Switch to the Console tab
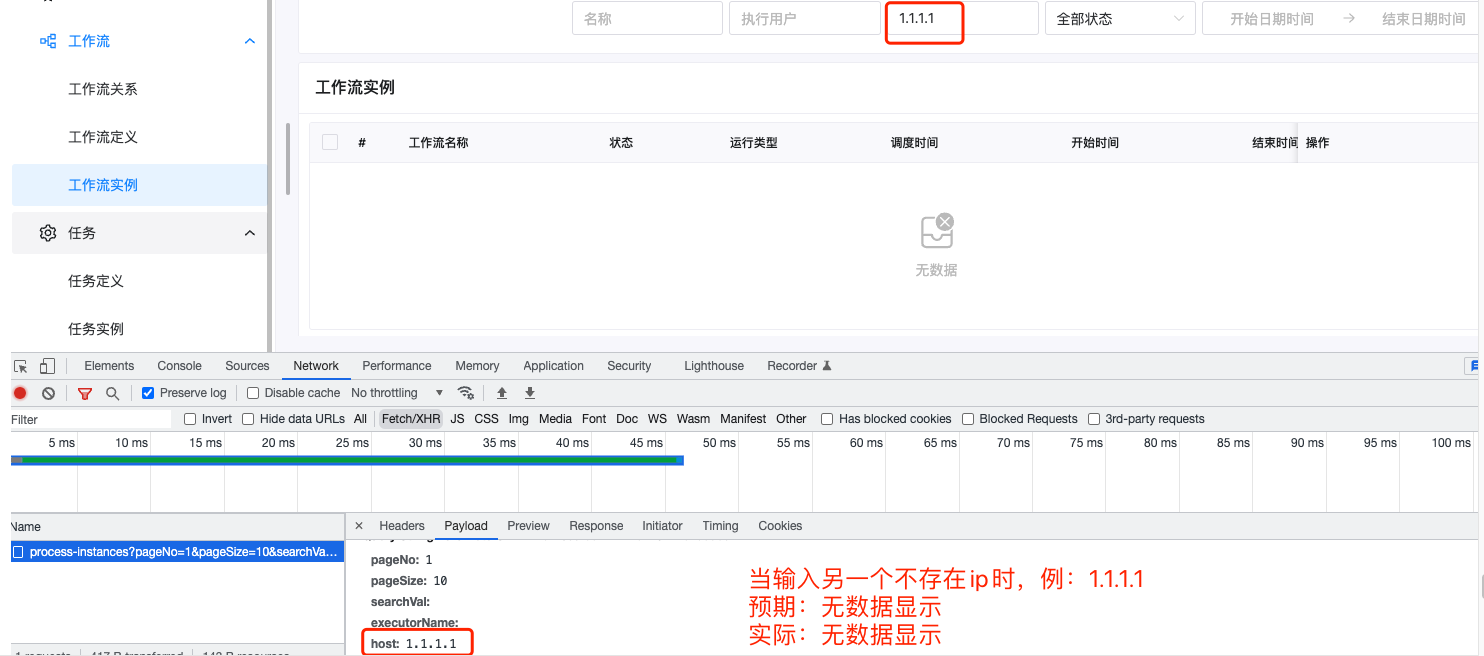This screenshot has height=656, width=1484. coord(178,365)
